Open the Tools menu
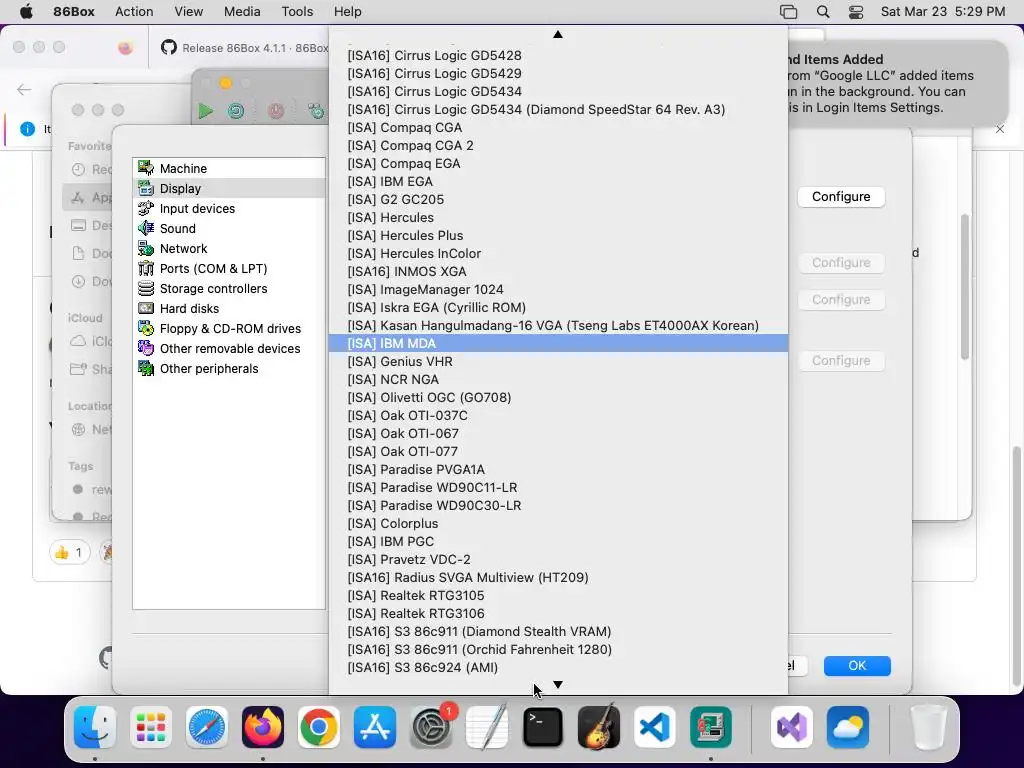This screenshot has width=1024, height=768. point(297,12)
